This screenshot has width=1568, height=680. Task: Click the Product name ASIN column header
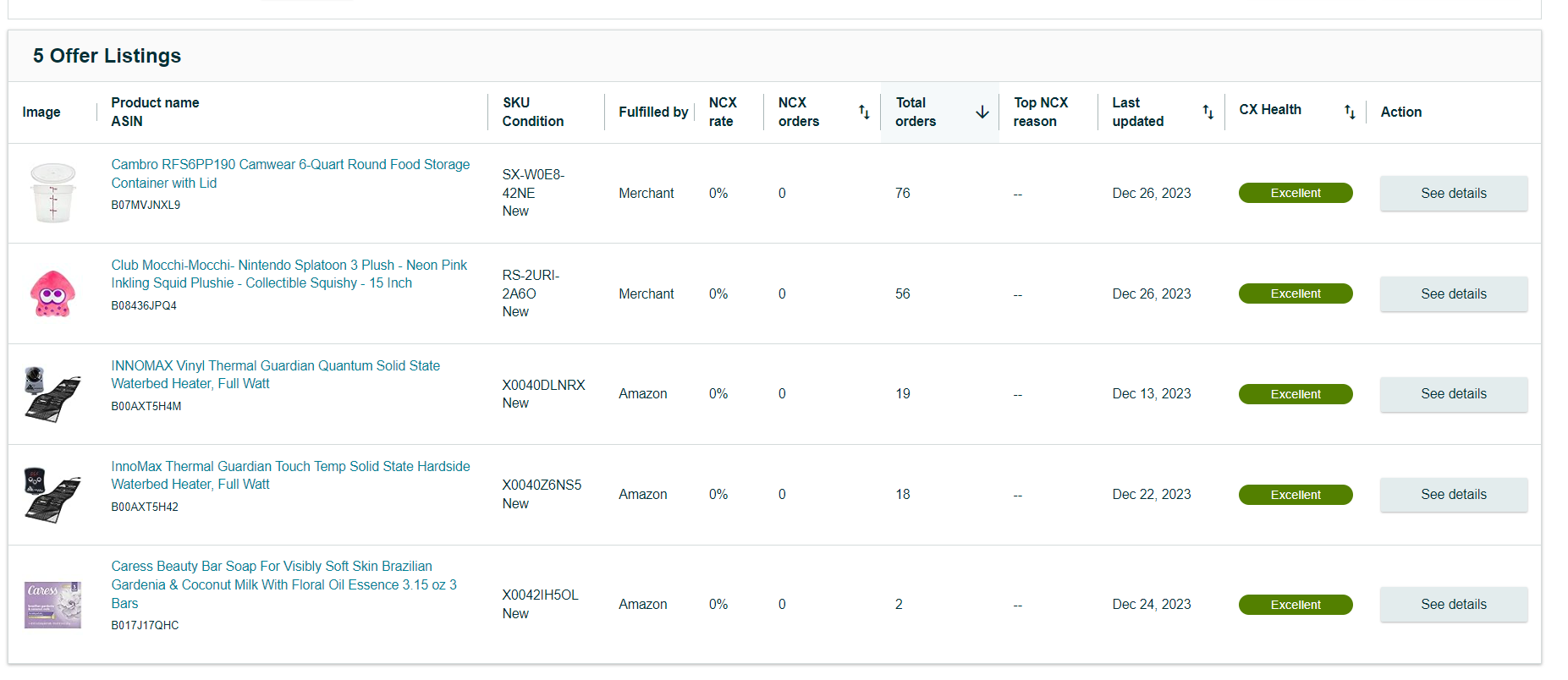point(155,112)
